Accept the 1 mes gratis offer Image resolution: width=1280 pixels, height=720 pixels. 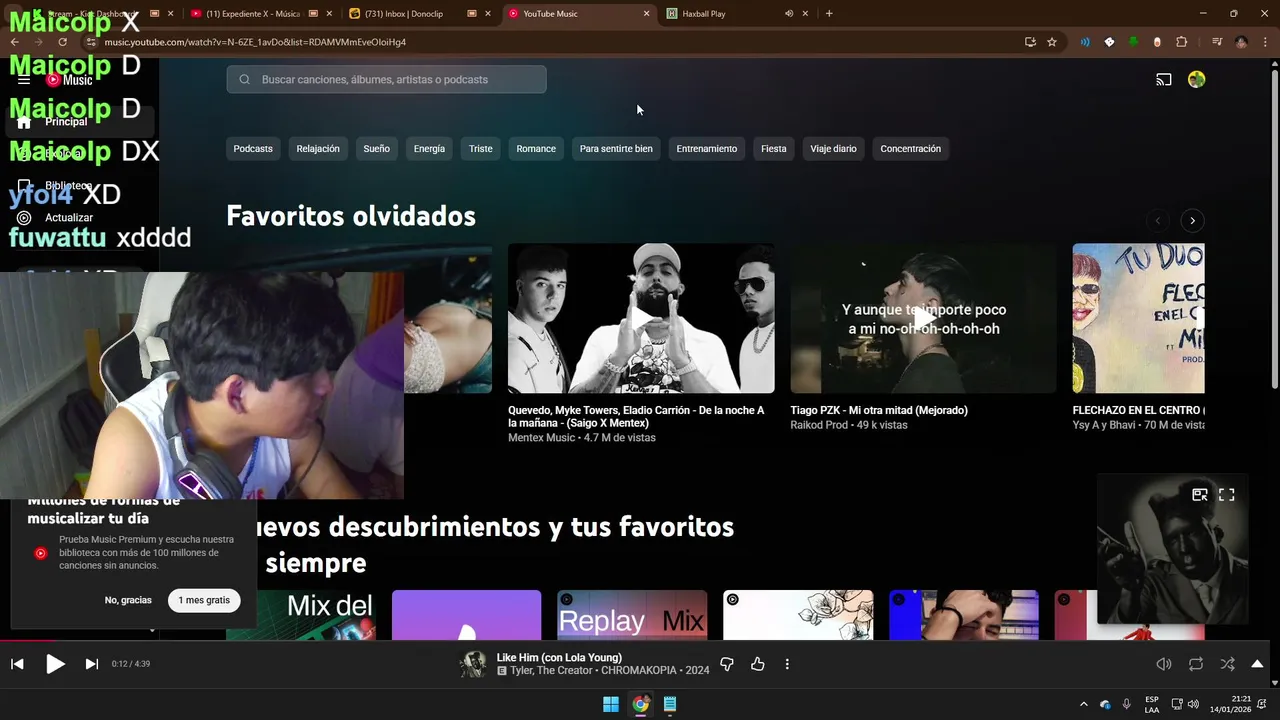[204, 600]
